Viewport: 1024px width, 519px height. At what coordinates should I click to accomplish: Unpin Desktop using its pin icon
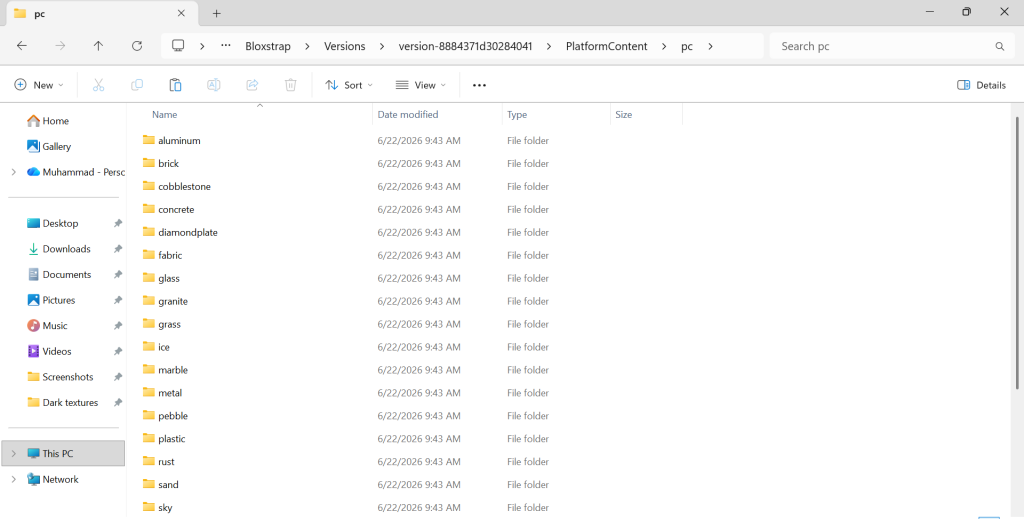118,223
